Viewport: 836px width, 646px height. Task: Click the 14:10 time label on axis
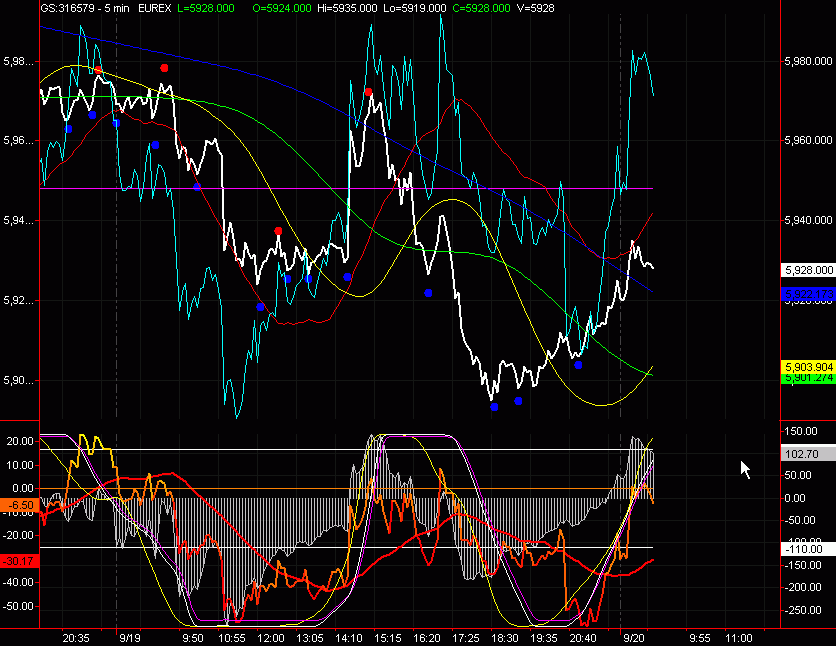point(349,637)
